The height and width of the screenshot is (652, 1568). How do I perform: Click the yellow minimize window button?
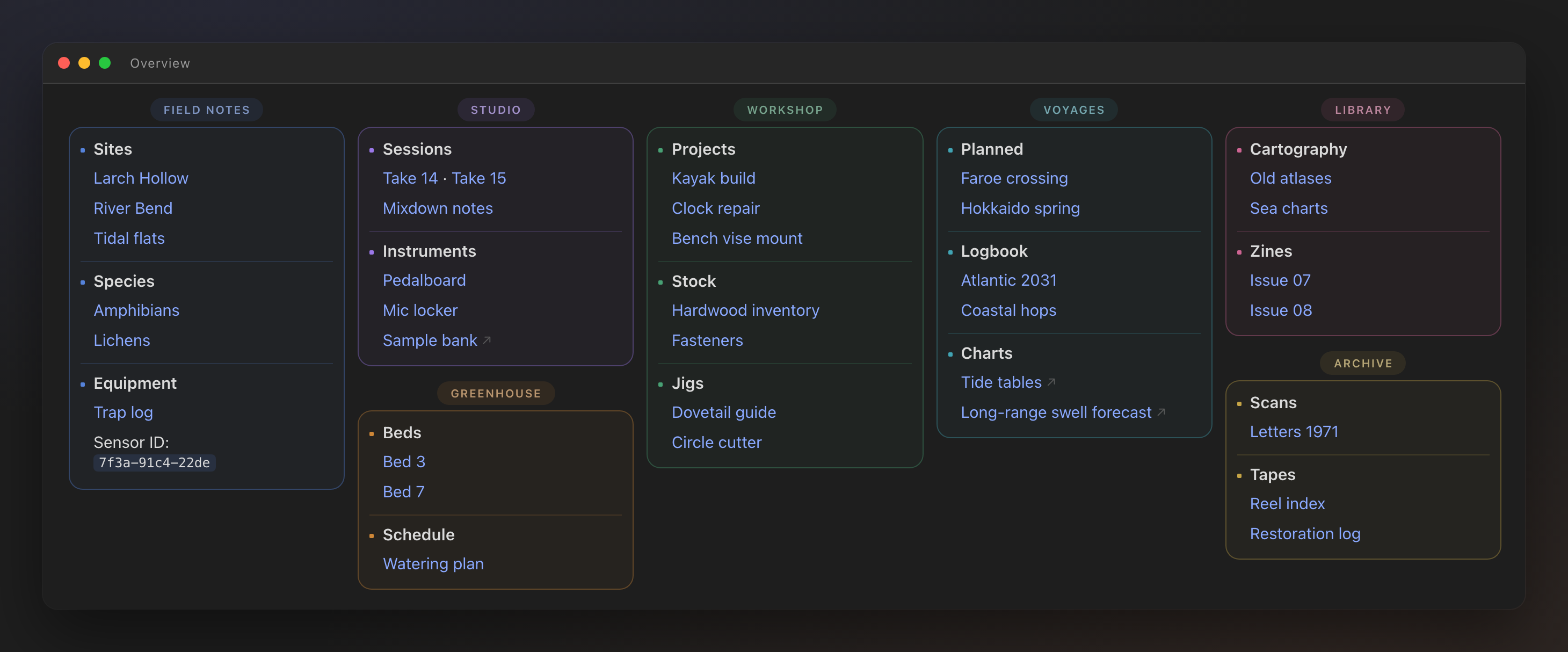pos(84,63)
